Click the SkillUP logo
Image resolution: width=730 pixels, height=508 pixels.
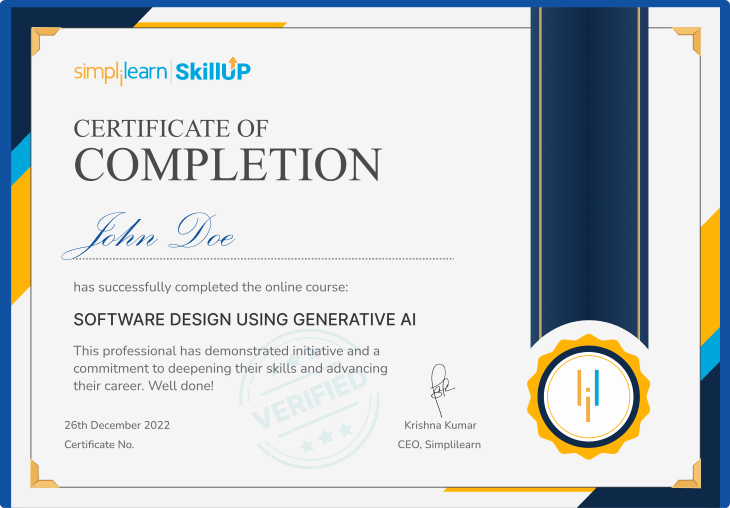pos(213,70)
